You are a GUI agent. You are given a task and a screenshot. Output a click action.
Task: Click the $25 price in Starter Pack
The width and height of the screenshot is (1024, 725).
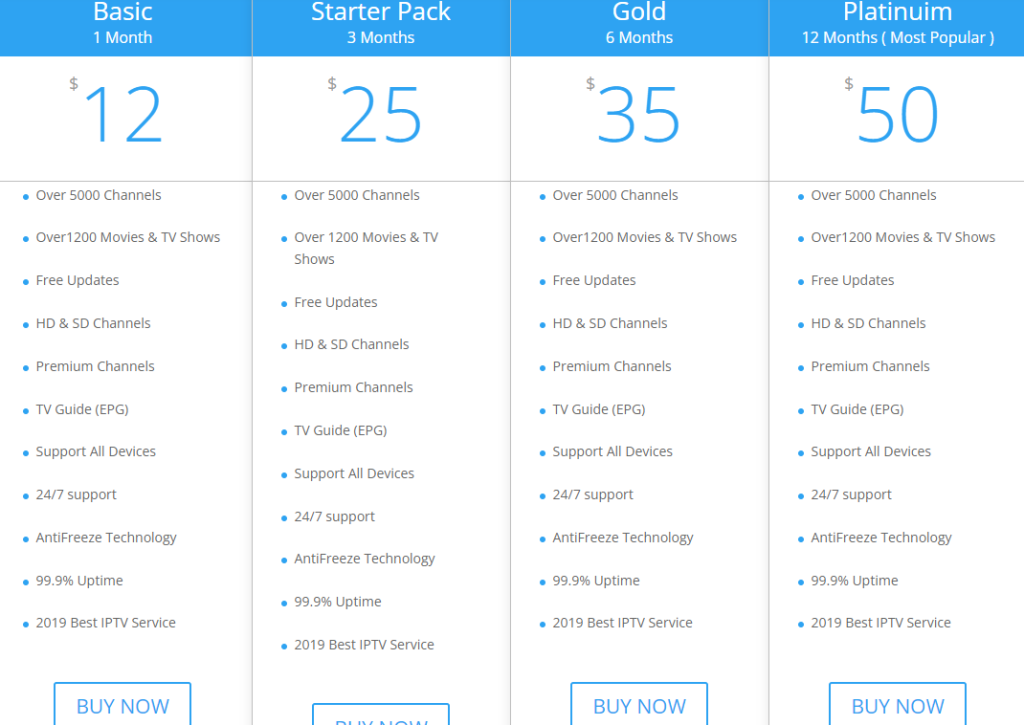click(380, 115)
